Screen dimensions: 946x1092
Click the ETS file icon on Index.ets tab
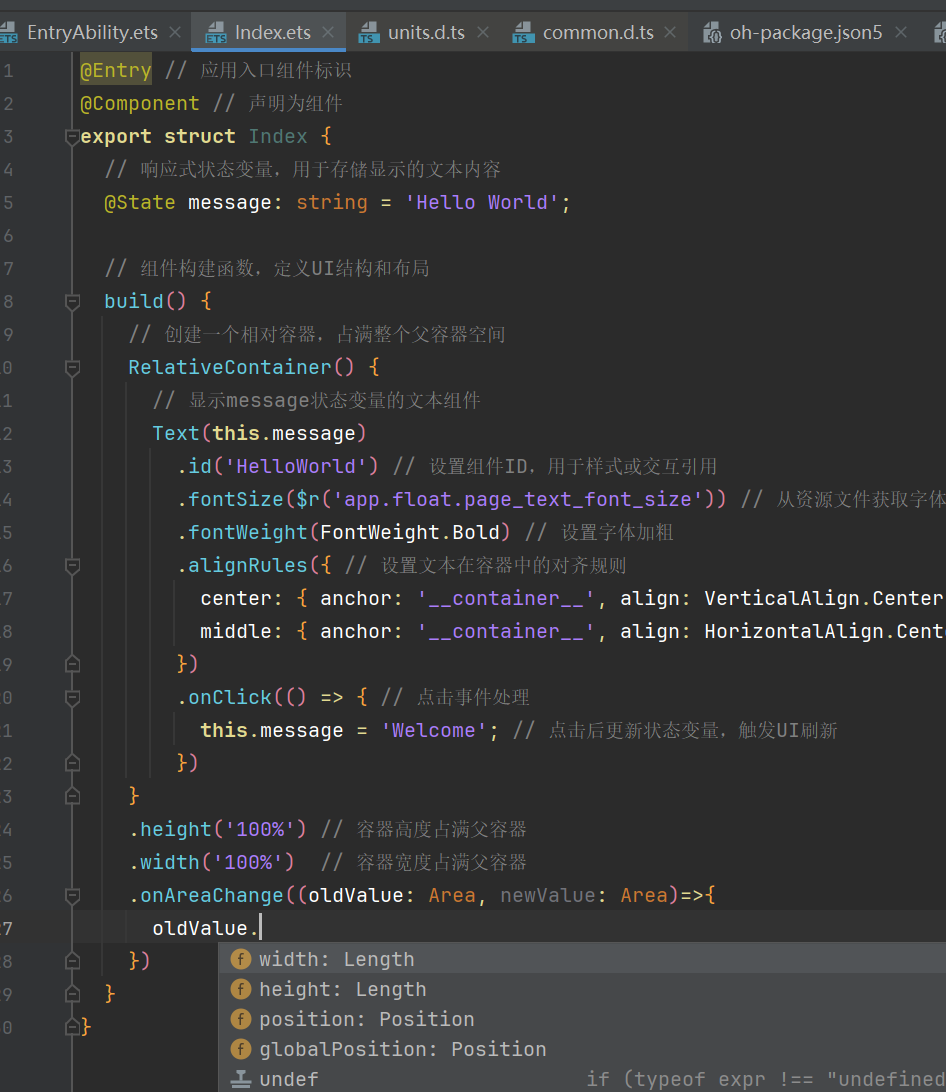tap(216, 33)
